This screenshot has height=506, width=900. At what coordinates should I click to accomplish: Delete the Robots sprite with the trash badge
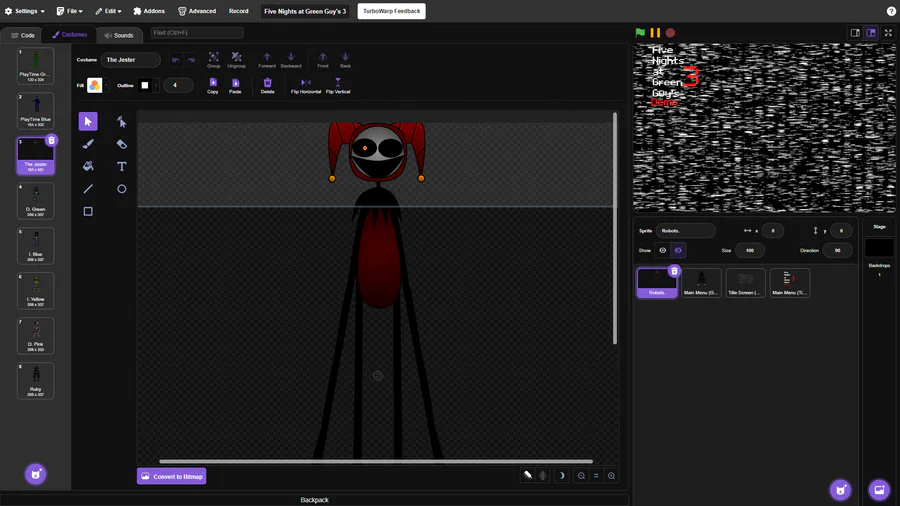click(x=674, y=271)
